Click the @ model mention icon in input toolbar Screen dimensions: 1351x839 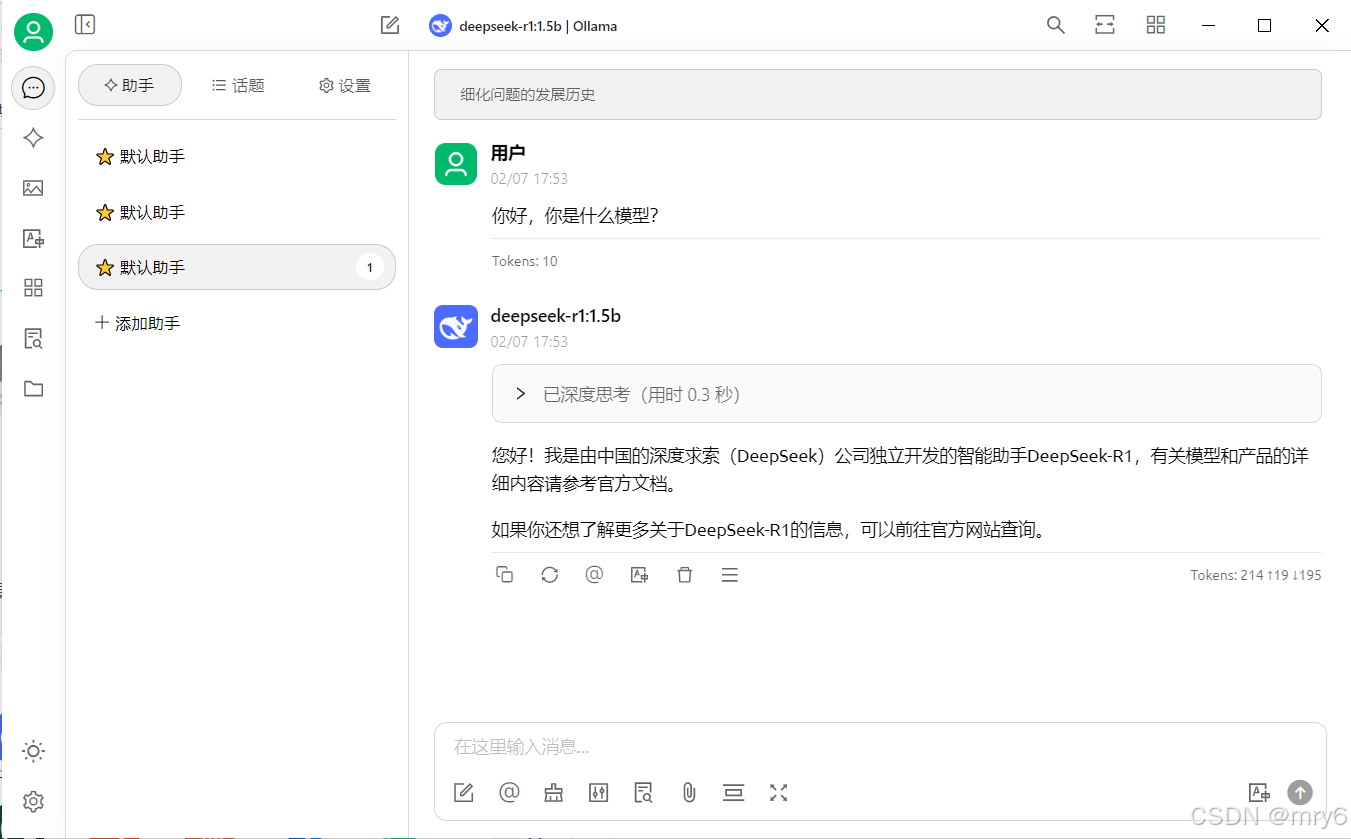[509, 793]
